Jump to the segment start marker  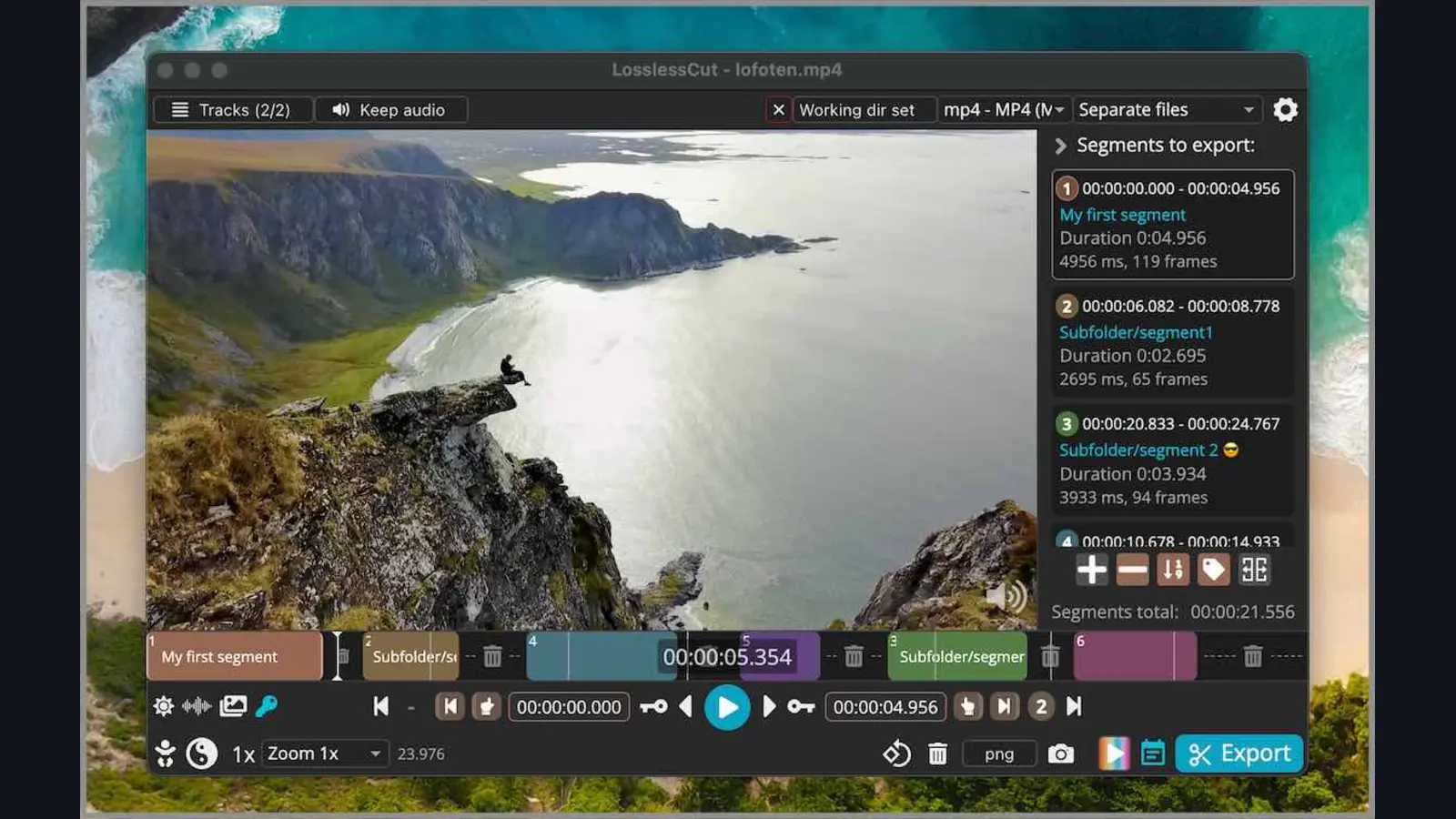450,707
